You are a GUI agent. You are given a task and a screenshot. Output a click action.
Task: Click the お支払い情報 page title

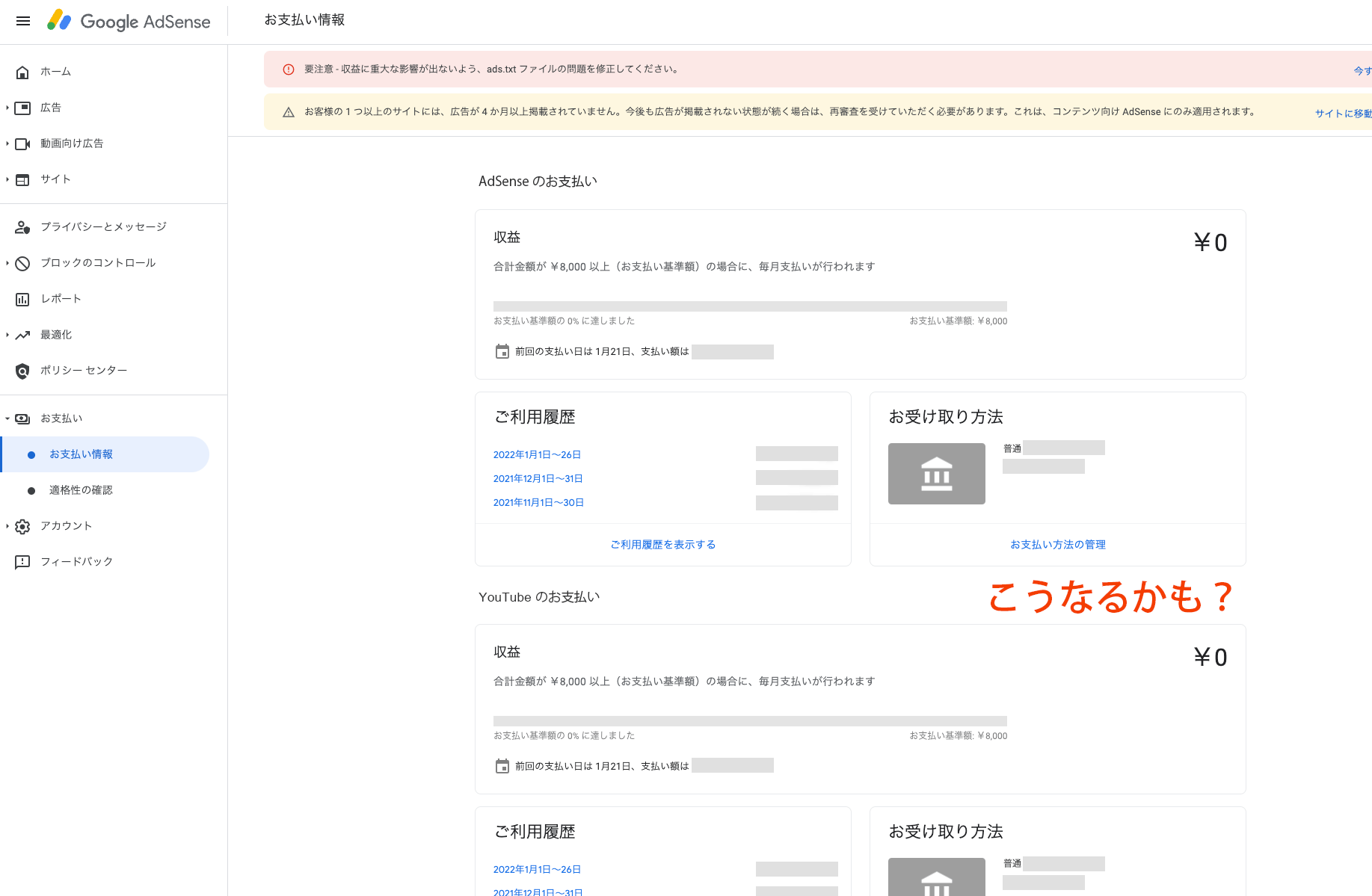tap(304, 20)
